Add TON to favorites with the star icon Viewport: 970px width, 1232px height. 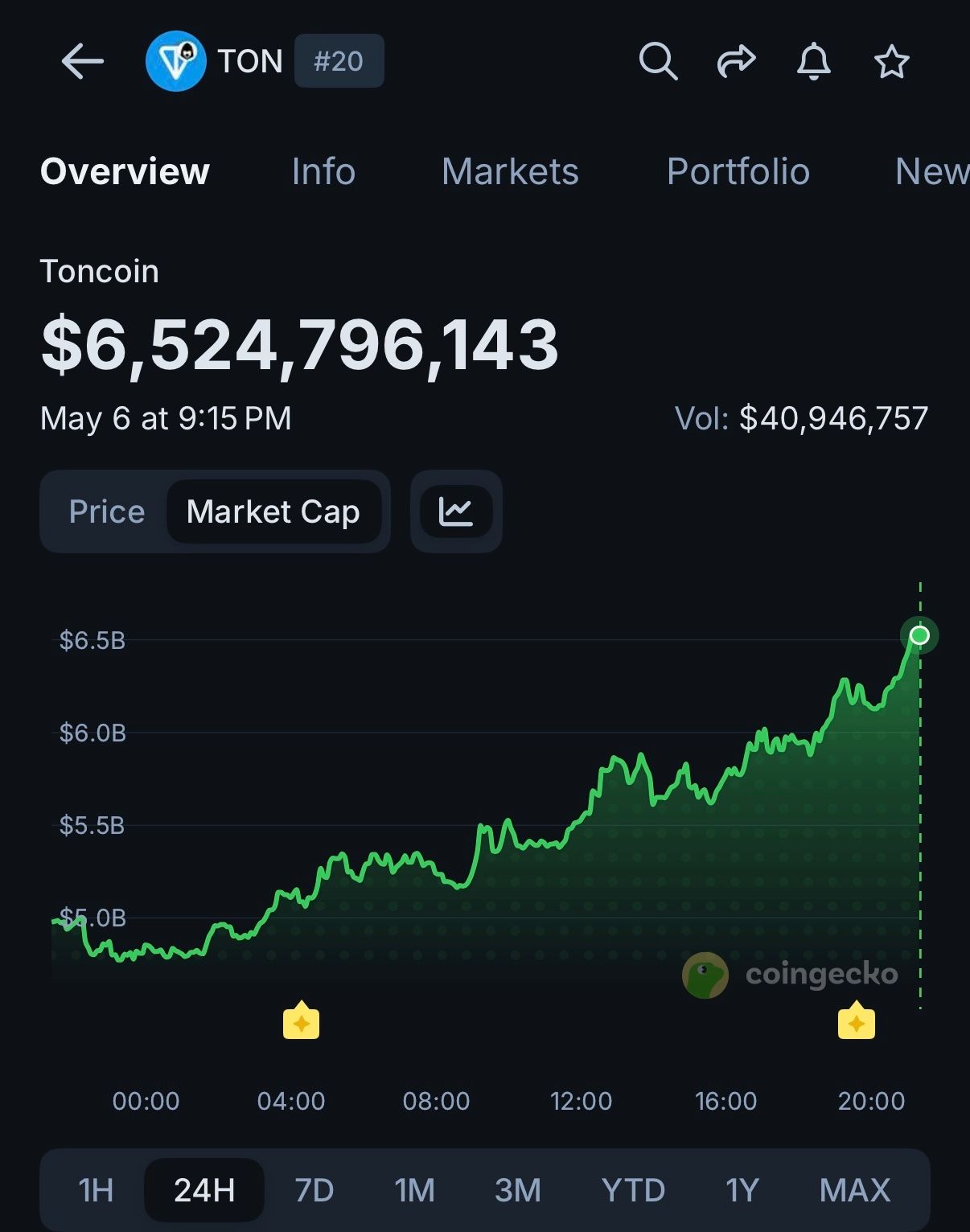click(x=891, y=61)
